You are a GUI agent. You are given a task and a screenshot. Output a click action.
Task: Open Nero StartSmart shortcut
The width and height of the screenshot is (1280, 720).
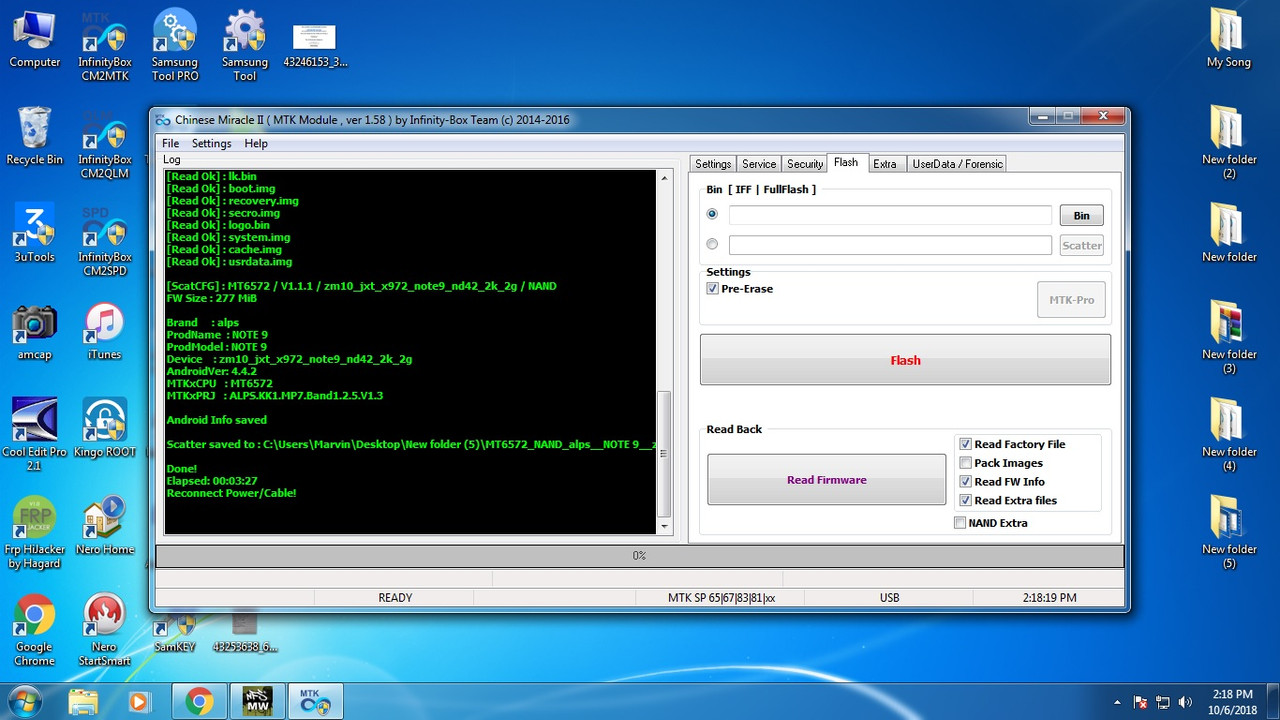click(x=105, y=630)
